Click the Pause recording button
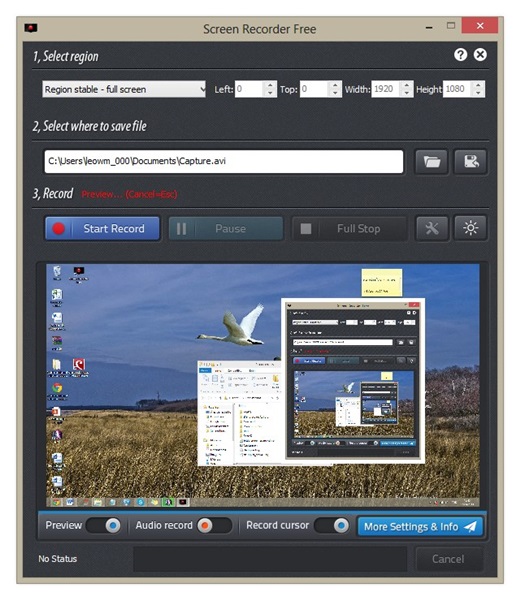The image size is (520, 600). (226, 228)
